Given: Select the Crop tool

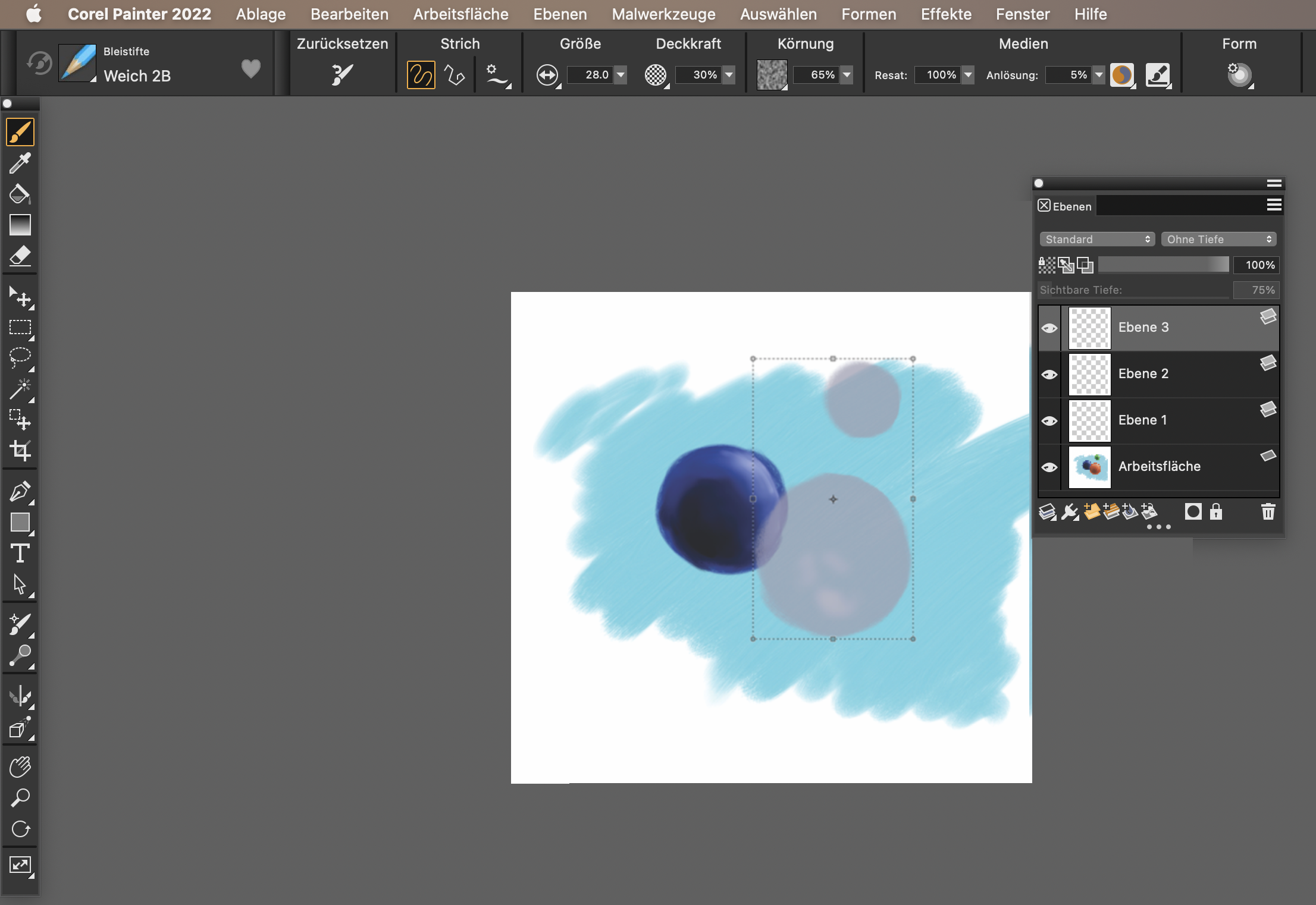Looking at the screenshot, I should pyautogui.click(x=20, y=451).
